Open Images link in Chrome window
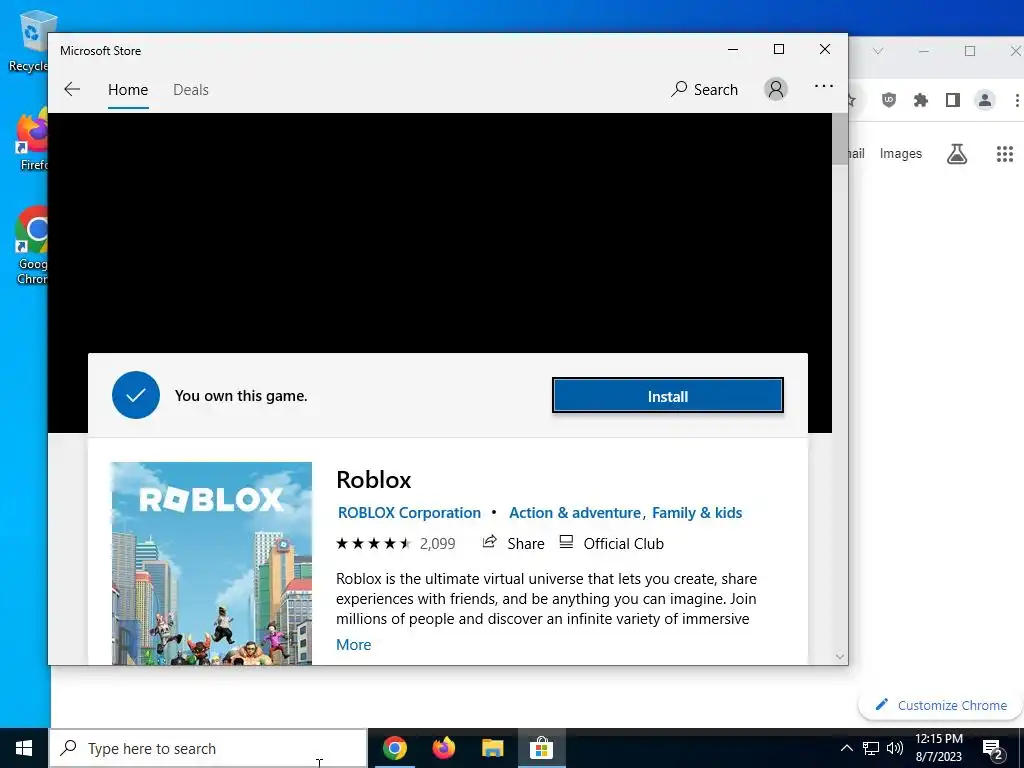The width and height of the screenshot is (1024, 768). pos(901,153)
